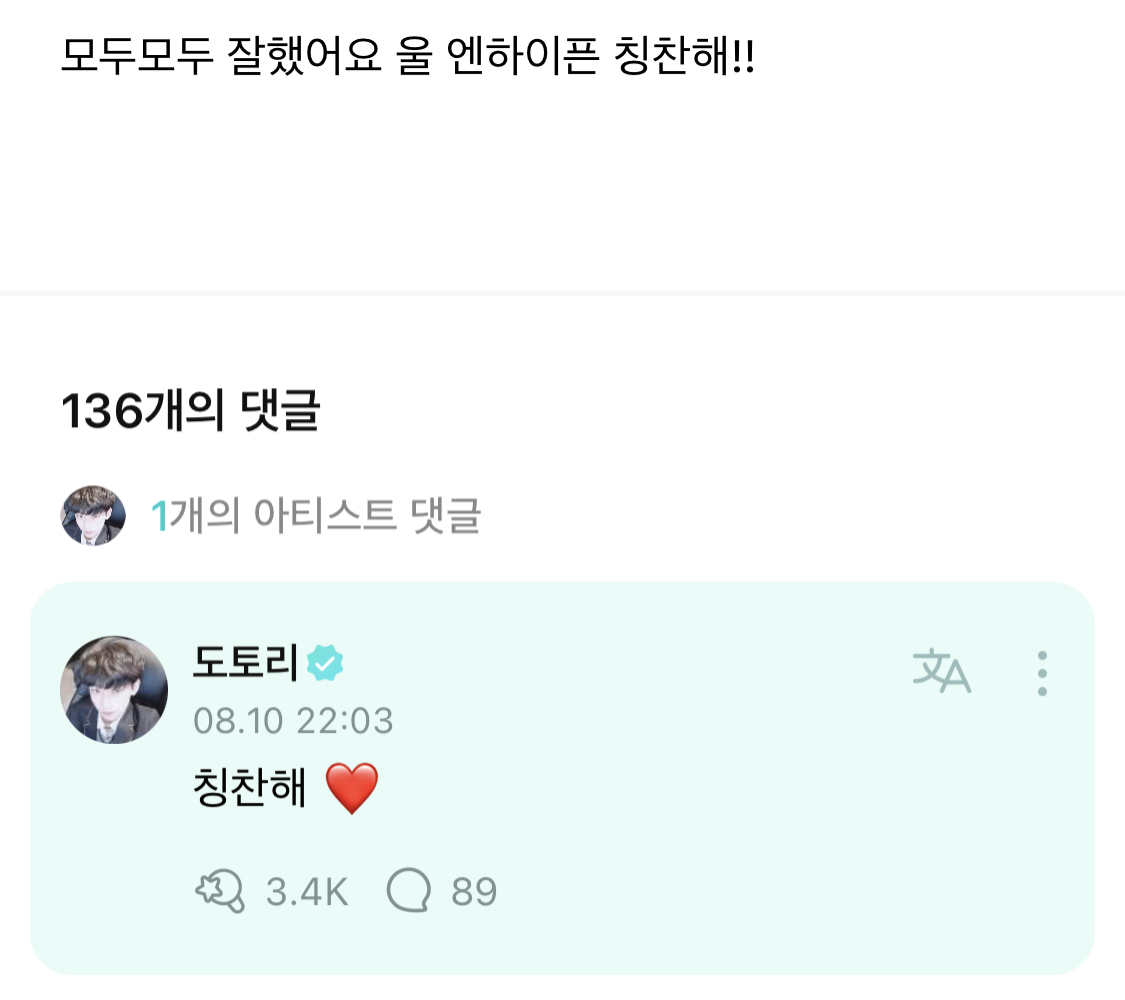The width and height of the screenshot is (1125, 1000).
Task: Tap the small artist avatar above the comment
Action: point(93,516)
